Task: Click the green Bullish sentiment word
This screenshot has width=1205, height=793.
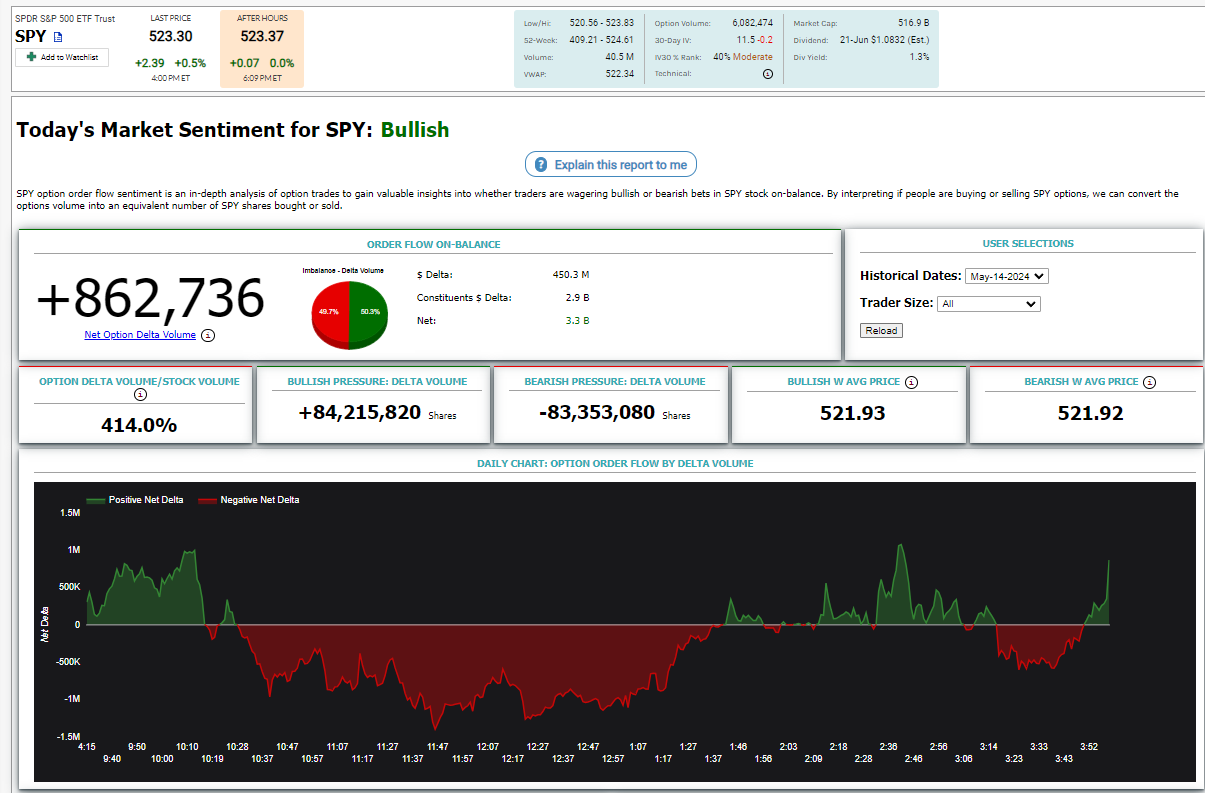Action: 415,130
